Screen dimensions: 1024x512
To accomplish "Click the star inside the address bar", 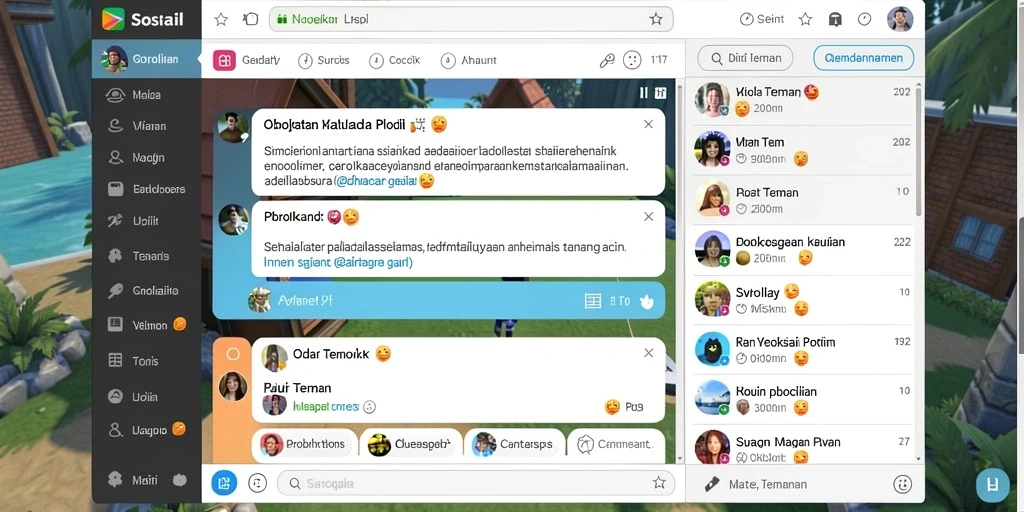I will (656, 20).
